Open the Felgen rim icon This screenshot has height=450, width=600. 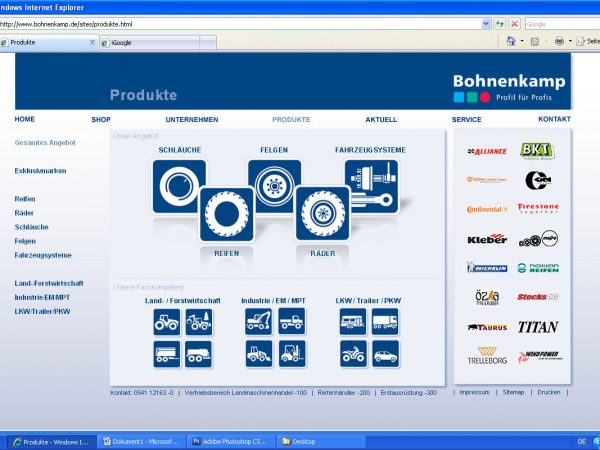[x=274, y=186]
